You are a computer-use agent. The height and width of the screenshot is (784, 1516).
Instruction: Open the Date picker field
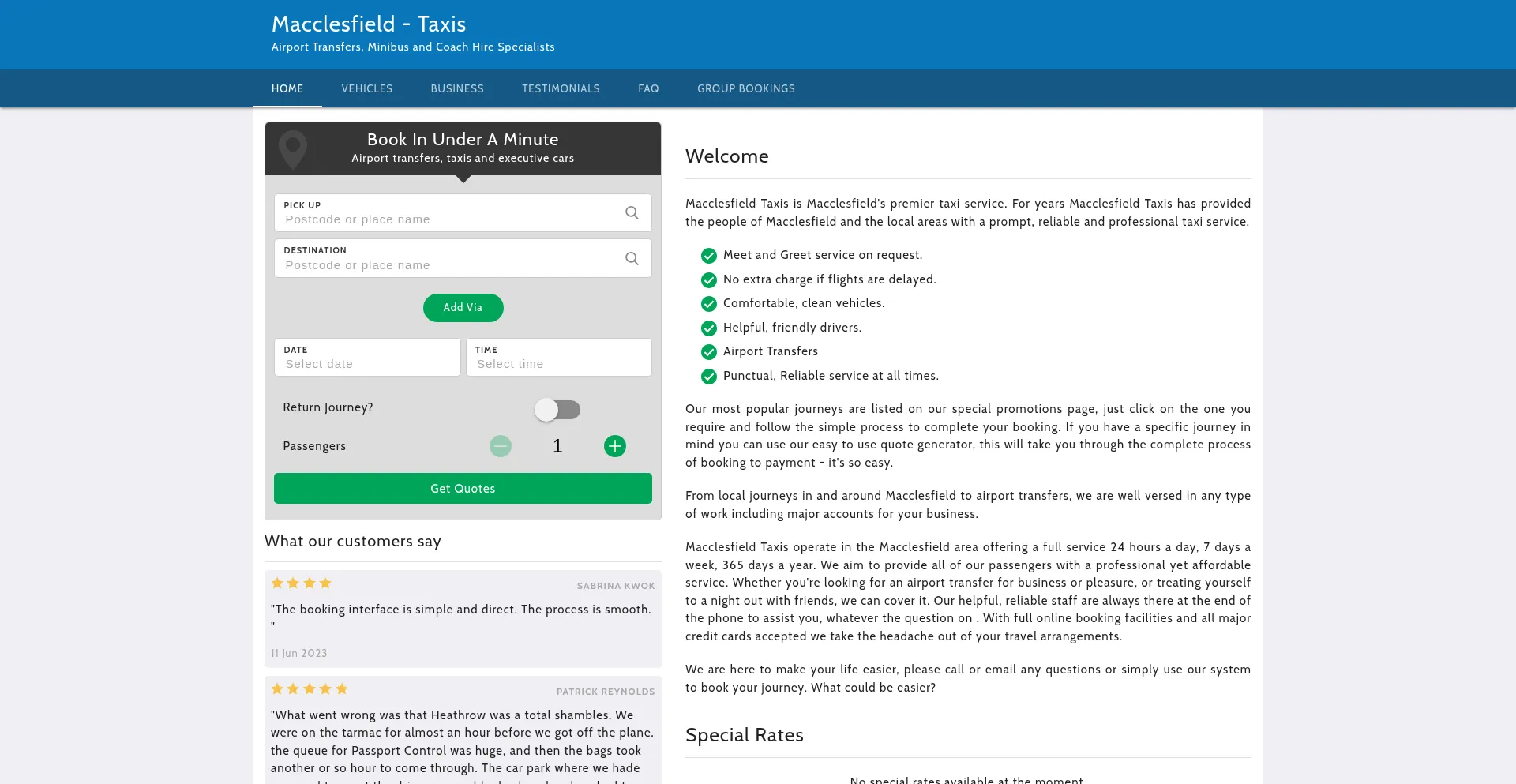point(367,358)
